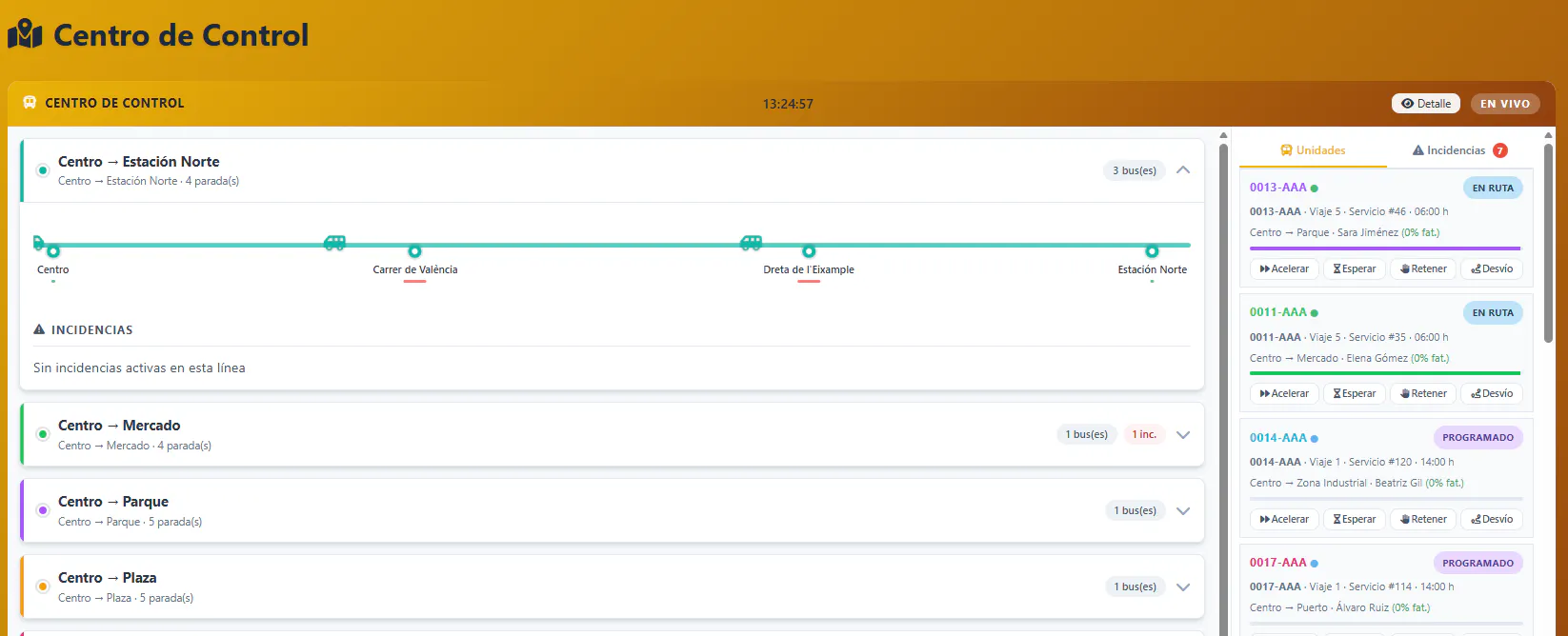This screenshot has height=636, width=1568.
Task: Click the "1 inc." badge on Centro → Mercado
Action: tap(1144, 434)
